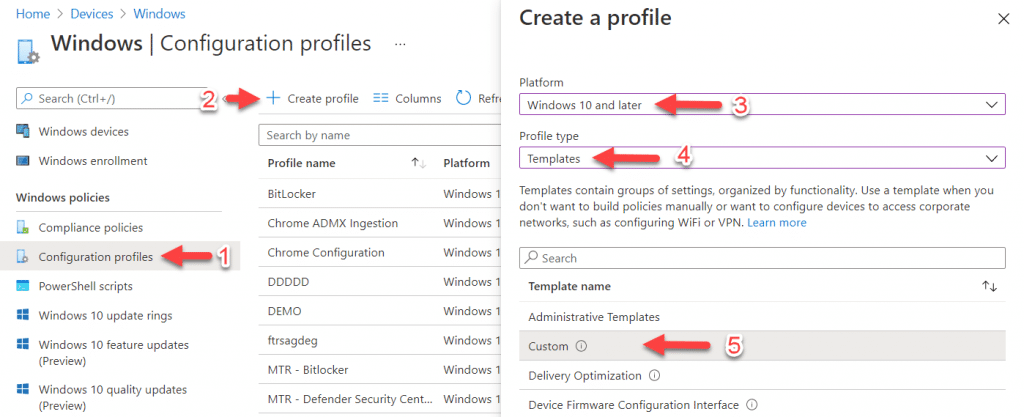Viewport: 1024px width, 417px height.
Task: Click the Platform column header
Action: tap(466, 163)
